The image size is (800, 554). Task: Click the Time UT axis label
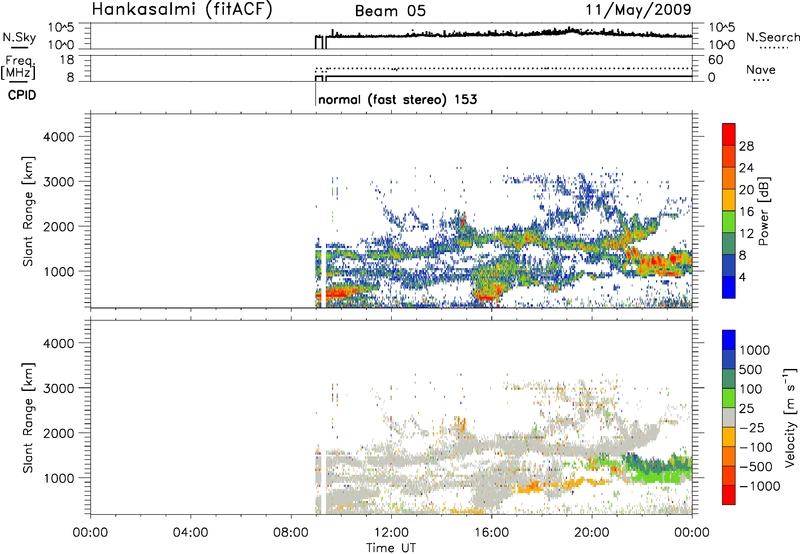(391, 548)
